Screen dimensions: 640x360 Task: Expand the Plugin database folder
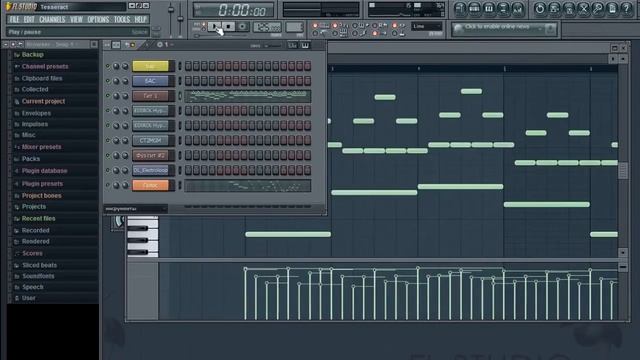(x=40, y=171)
